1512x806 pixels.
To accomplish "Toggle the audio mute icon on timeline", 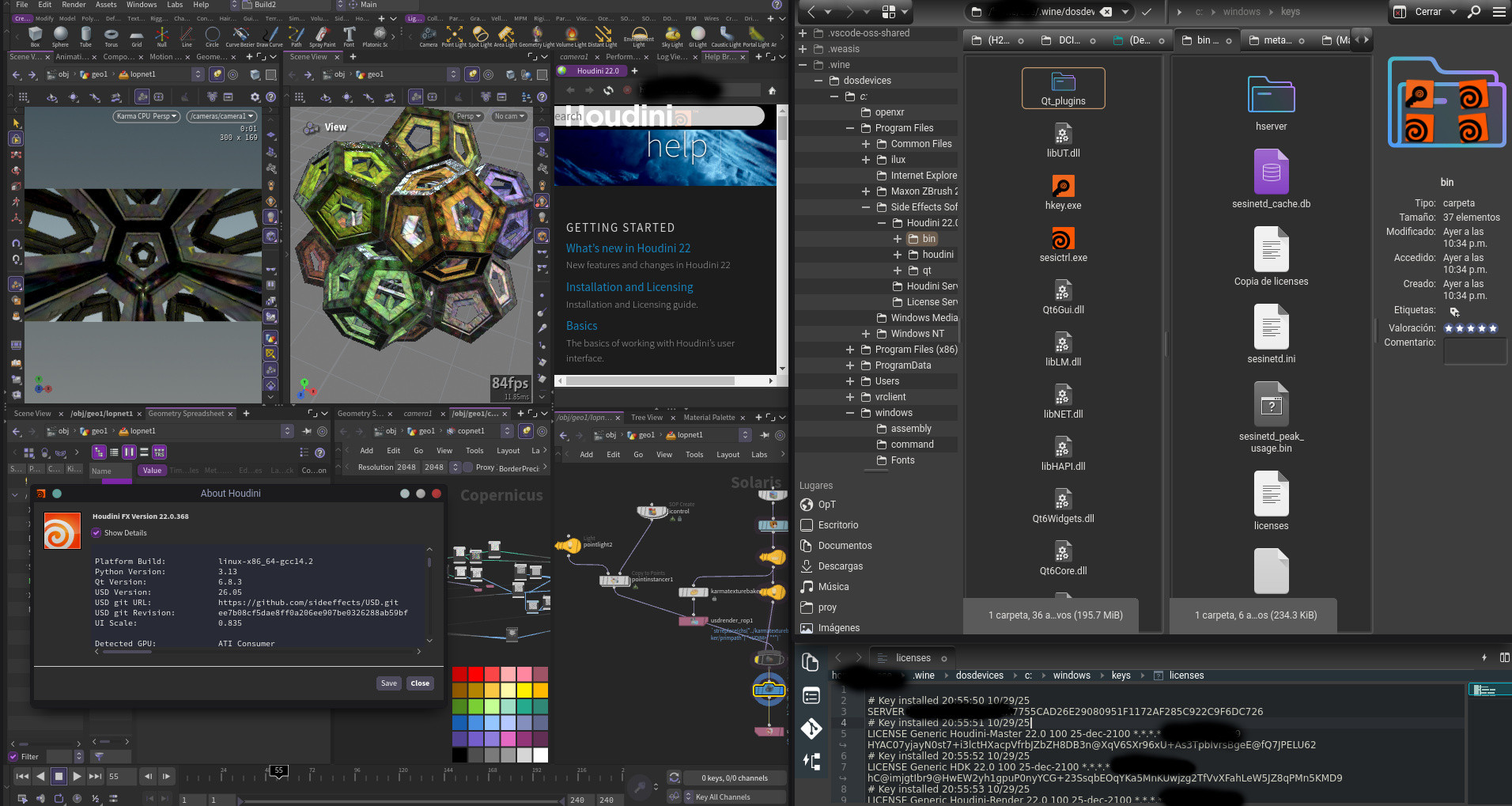I will (x=40, y=798).
